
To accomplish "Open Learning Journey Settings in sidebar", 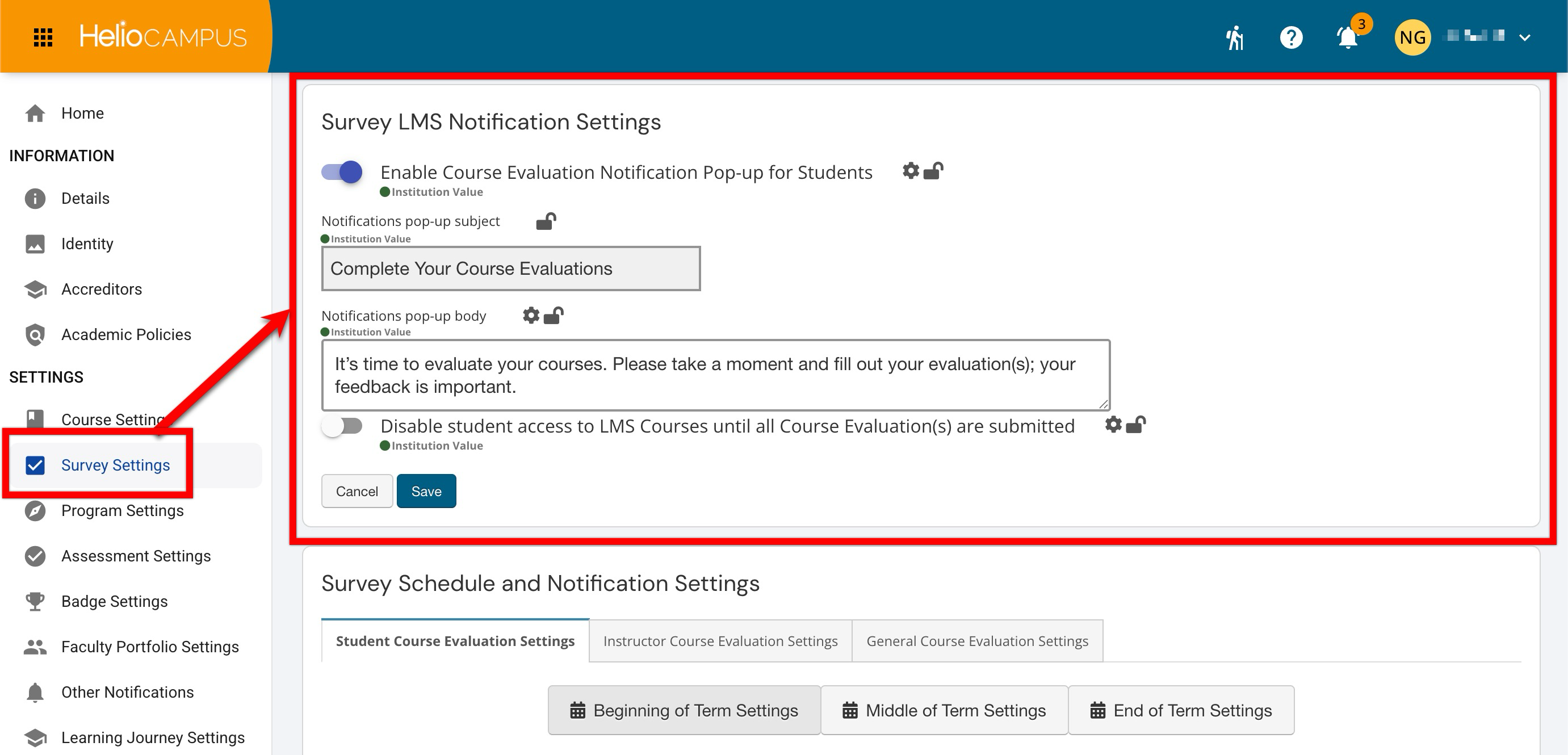I will point(135,737).
